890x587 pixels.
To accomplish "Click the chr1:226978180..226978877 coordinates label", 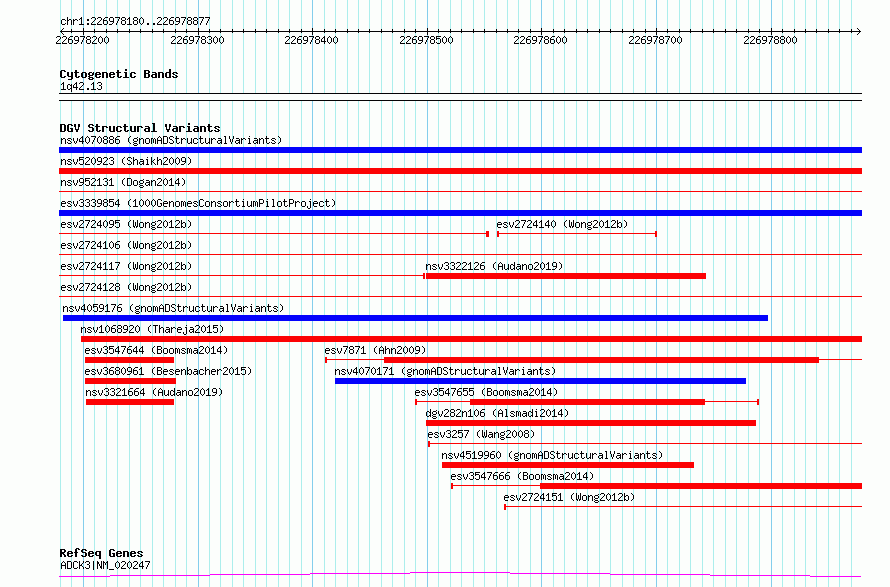I will [x=135, y=21].
